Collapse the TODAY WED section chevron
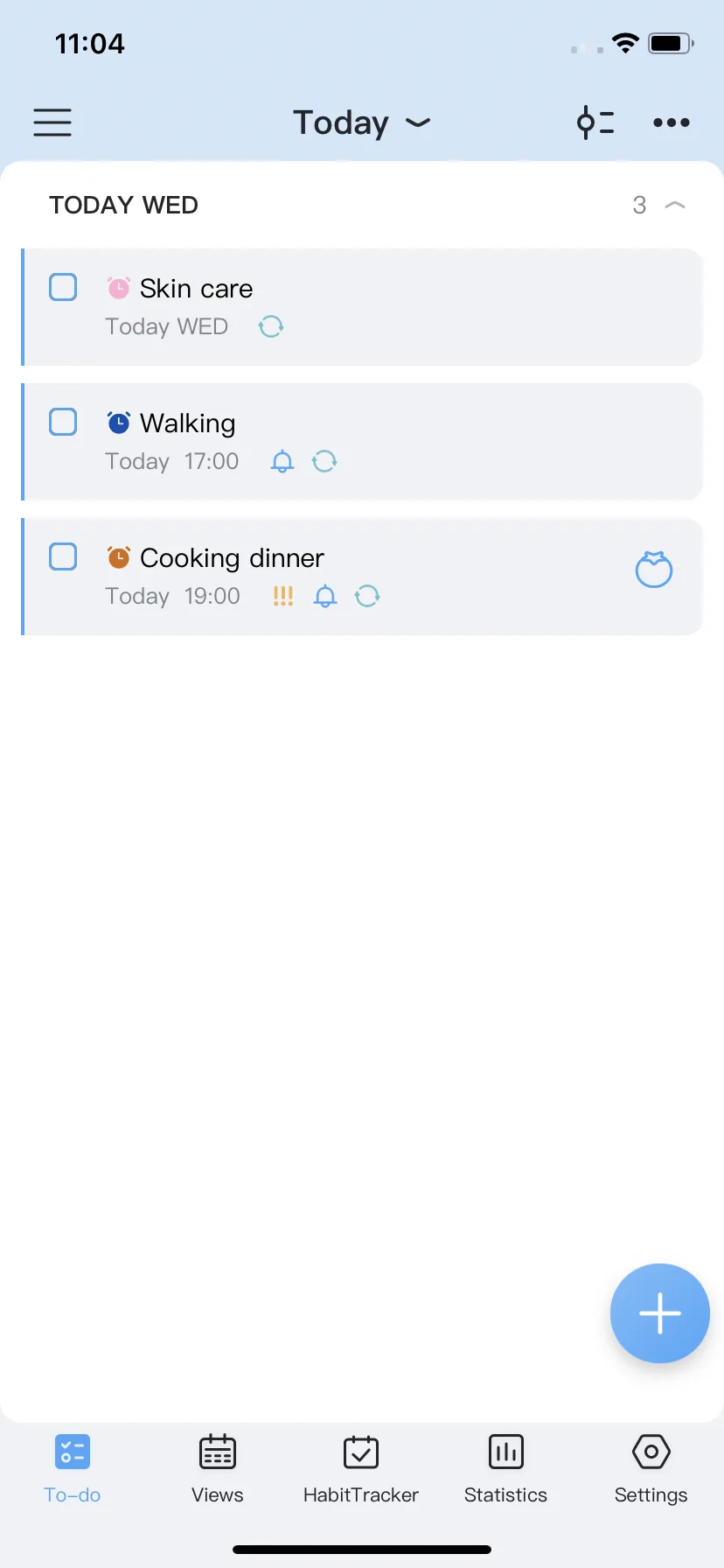Viewport: 724px width, 1568px height. pos(675,205)
